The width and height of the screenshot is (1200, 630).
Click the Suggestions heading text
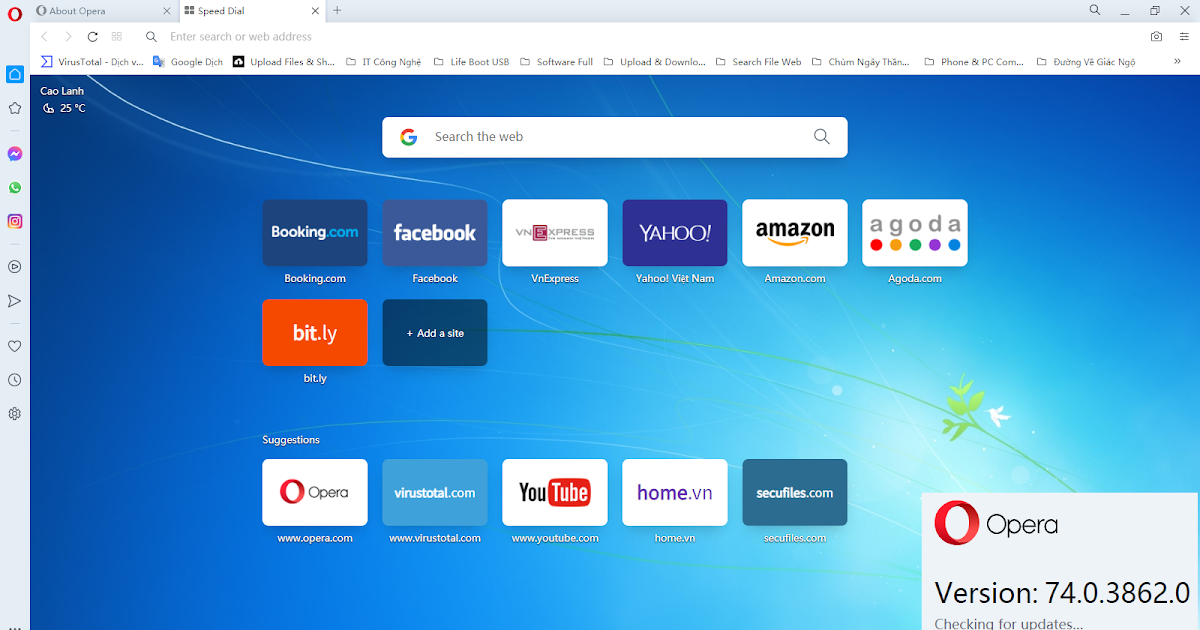click(x=291, y=440)
